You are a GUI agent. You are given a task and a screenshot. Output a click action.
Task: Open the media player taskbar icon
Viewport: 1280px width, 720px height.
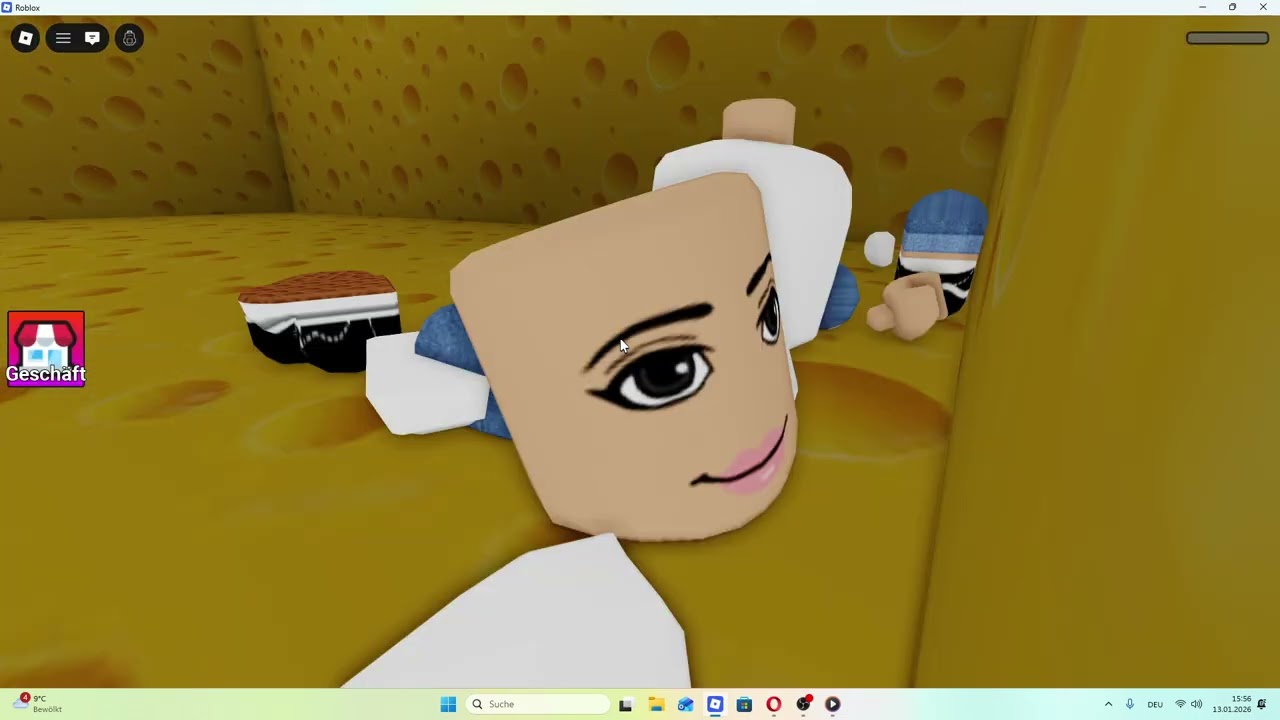pyautogui.click(x=832, y=704)
